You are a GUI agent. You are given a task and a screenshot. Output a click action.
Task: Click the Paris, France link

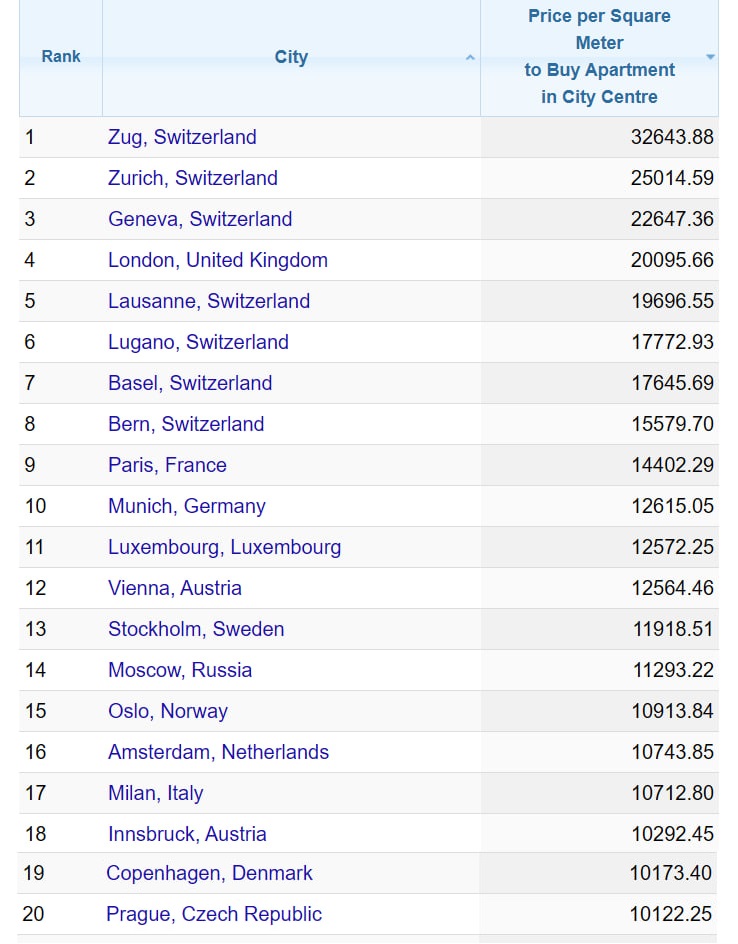pyautogui.click(x=167, y=465)
